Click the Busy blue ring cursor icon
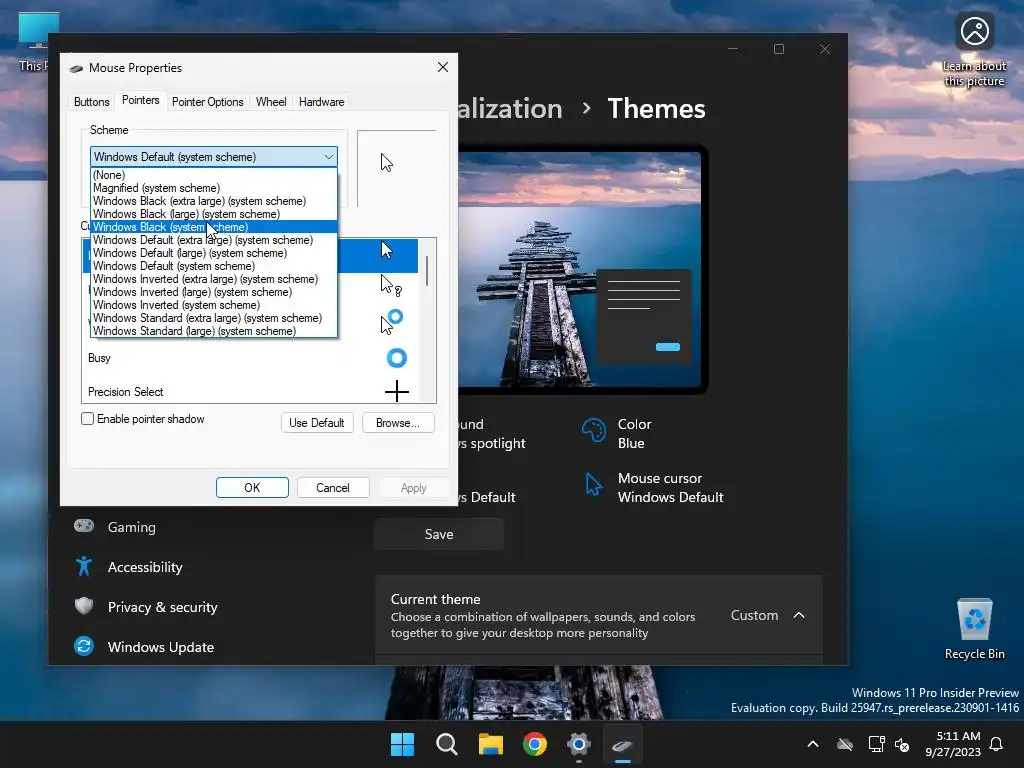Viewport: 1024px width, 768px height. pos(396,358)
